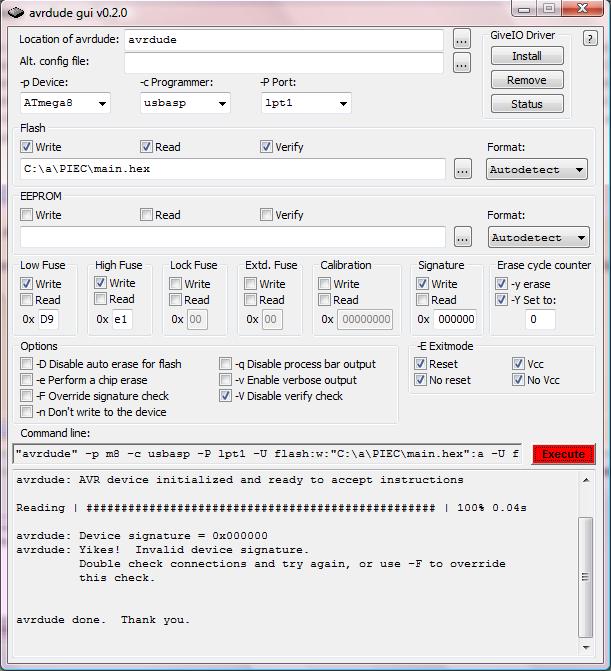Open help with the question mark button
611x671 pixels.
click(590, 39)
